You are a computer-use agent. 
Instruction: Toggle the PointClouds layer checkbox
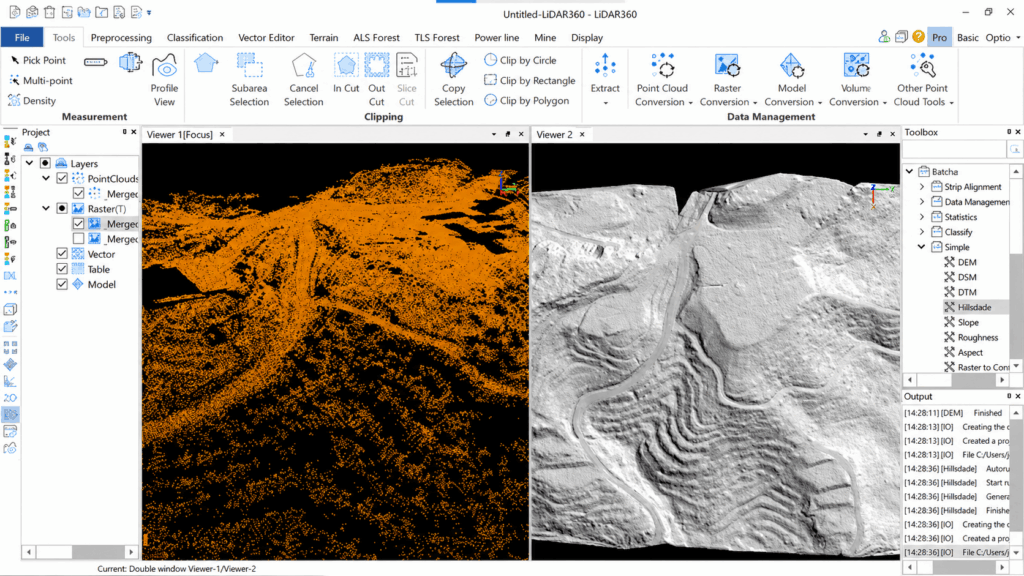[x=62, y=178]
